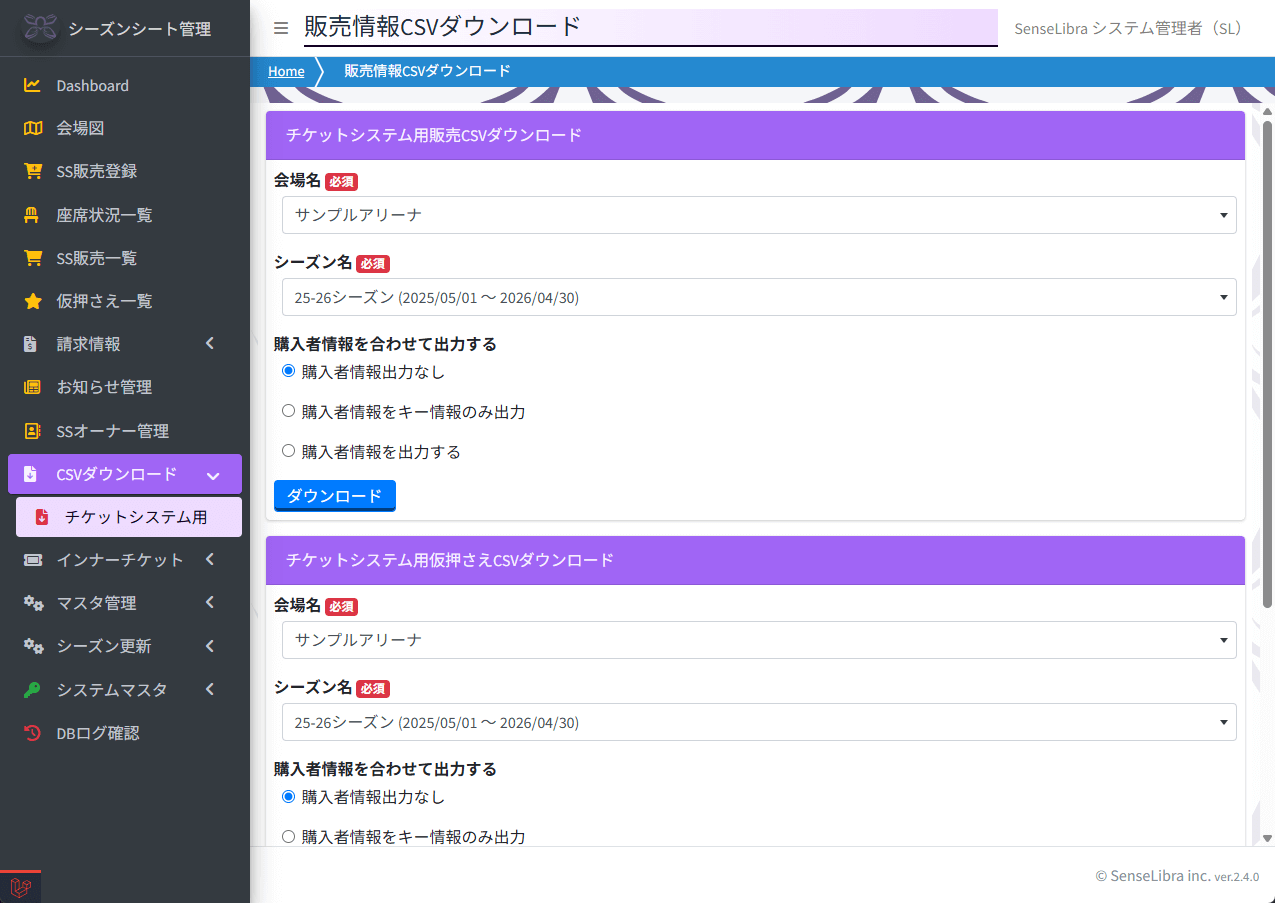Open the 仮押さえ一覧 star item
The height and width of the screenshot is (903, 1275).
tap(98, 300)
